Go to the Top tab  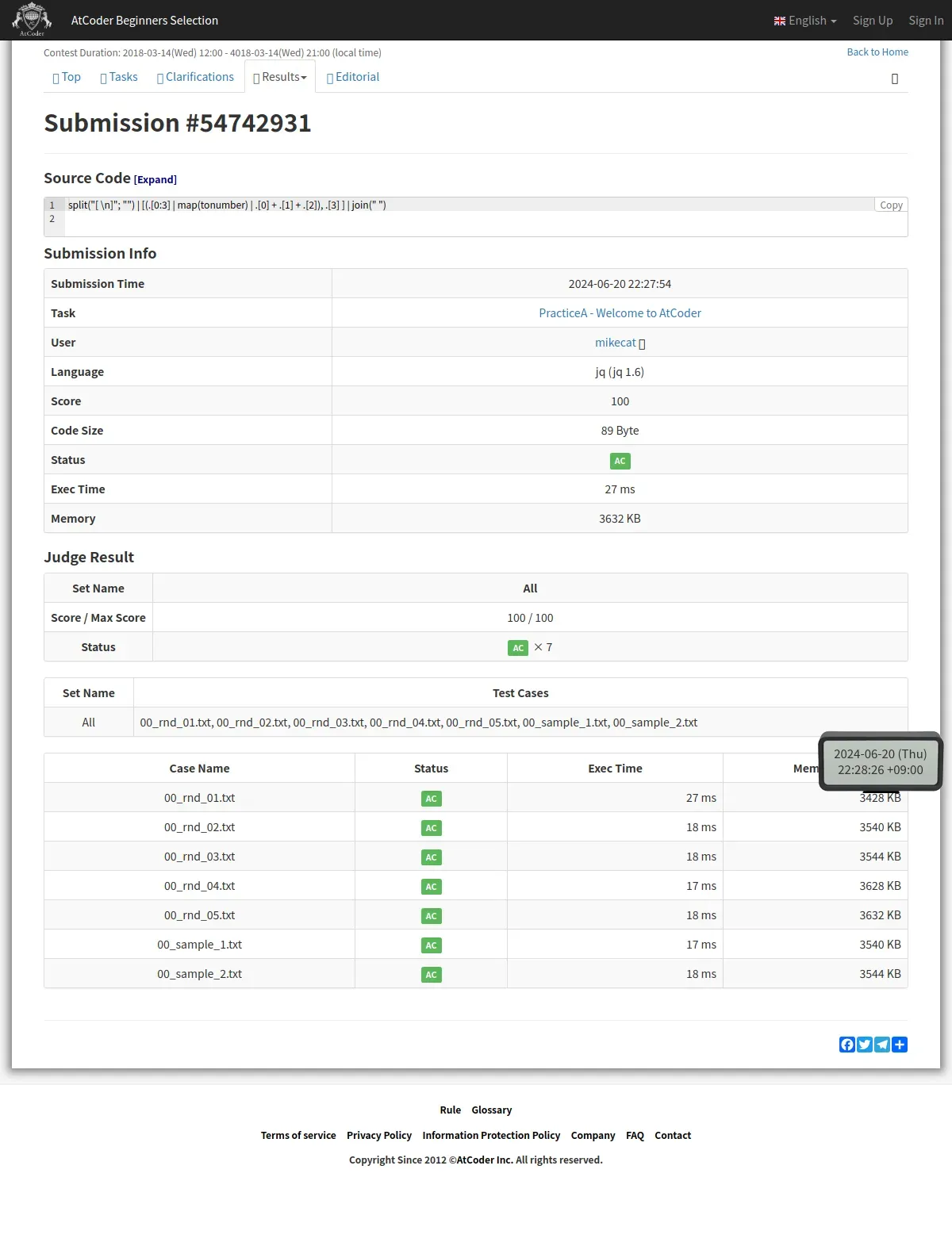pyautogui.click(x=67, y=77)
